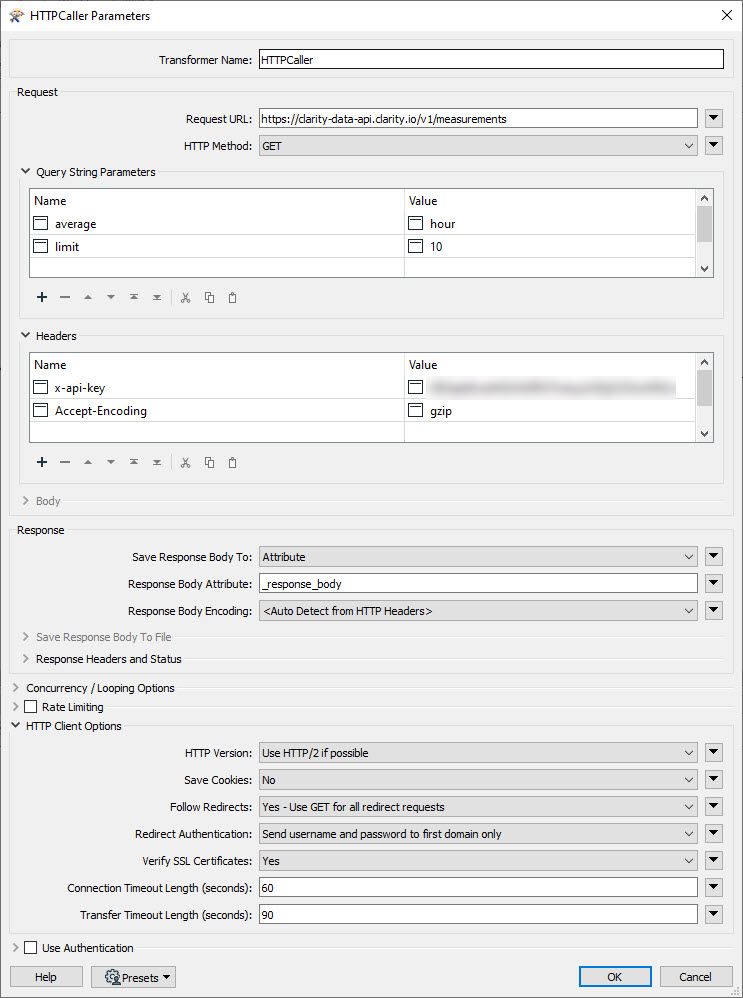Open the Verify SSL Certificates dropdown

[x=477, y=860]
